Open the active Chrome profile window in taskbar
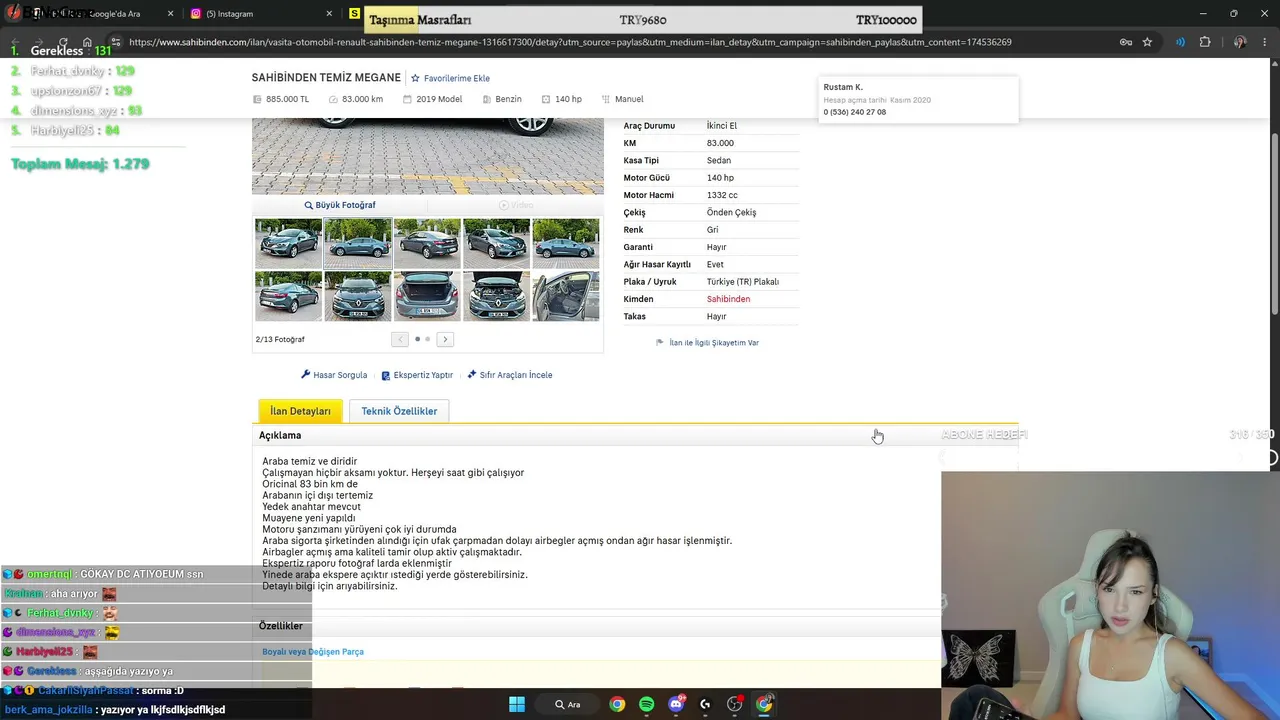The width and height of the screenshot is (1280, 720). 764,704
